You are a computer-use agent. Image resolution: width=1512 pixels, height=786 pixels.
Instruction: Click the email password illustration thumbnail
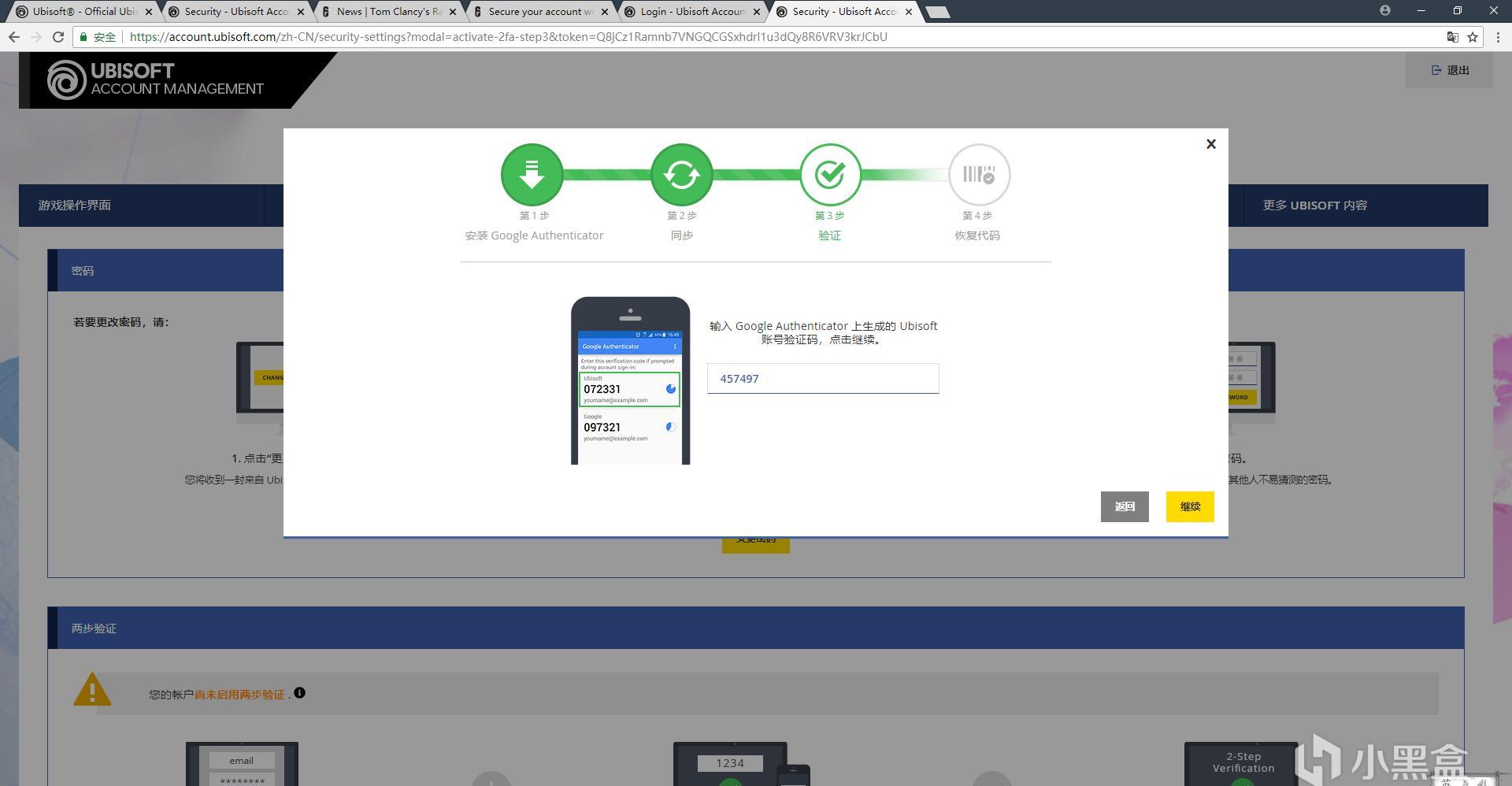(x=242, y=763)
